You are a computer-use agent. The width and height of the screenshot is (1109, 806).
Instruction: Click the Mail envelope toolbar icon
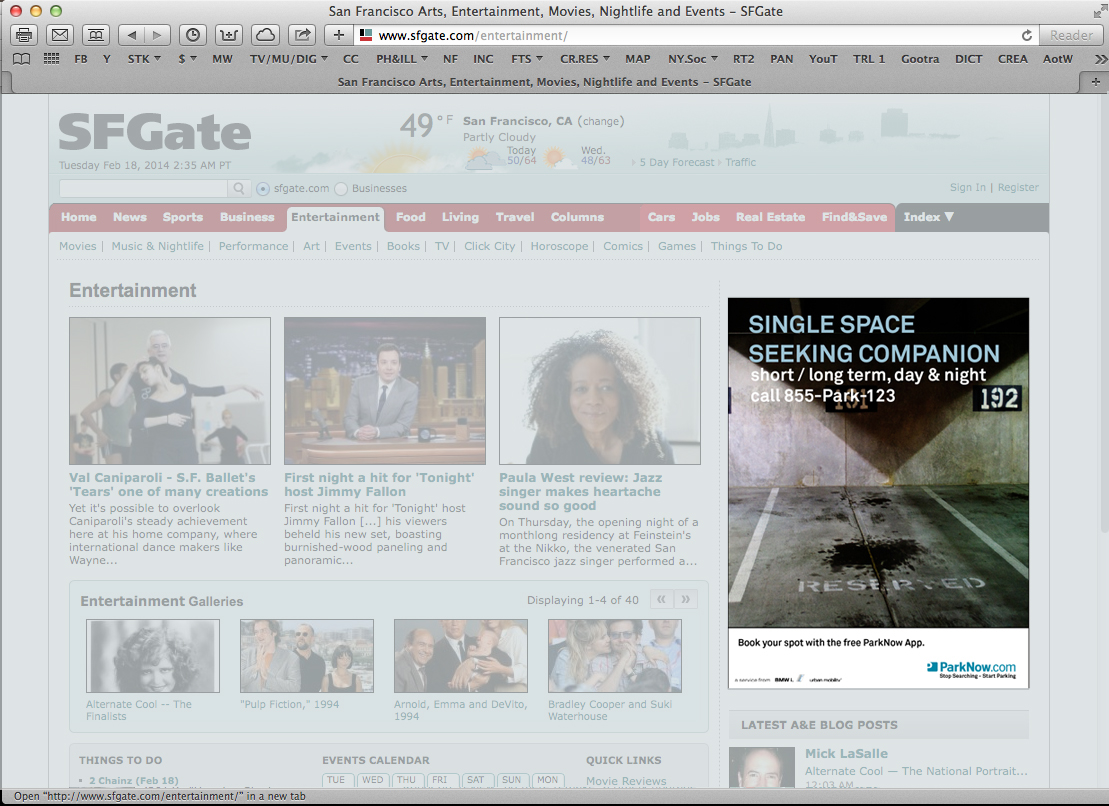pyautogui.click(x=60, y=35)
